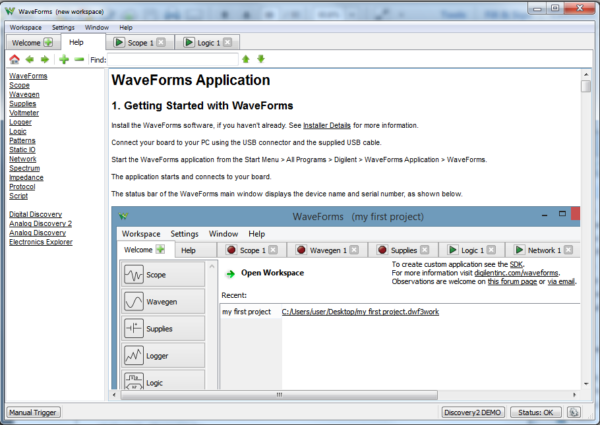Click the horizontal scrollbar right arrow
This screenshot has height=425, width=600.
pyautogui.click(x=575, y=395)
